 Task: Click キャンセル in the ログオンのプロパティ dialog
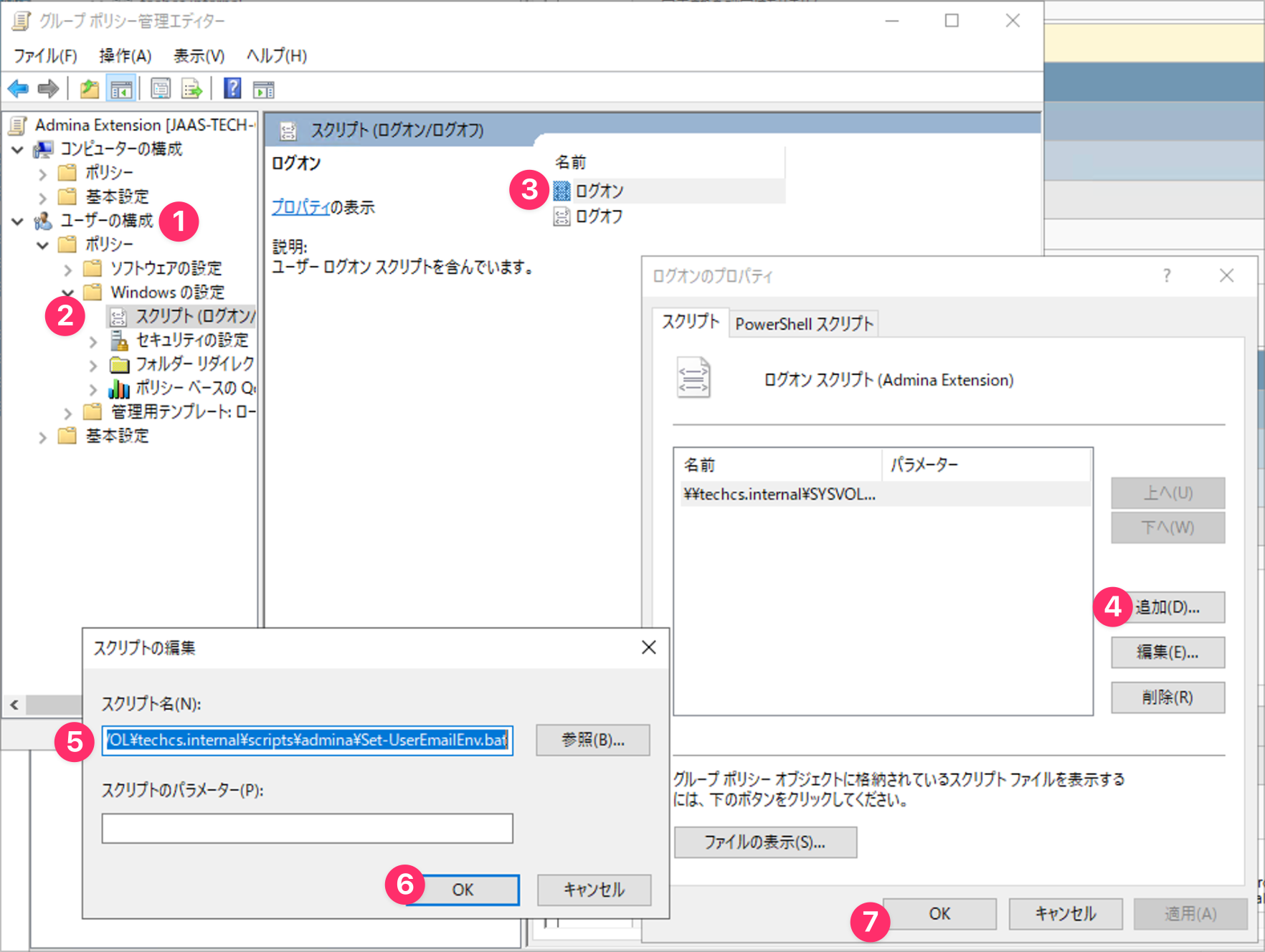[x=1066, y=914]
